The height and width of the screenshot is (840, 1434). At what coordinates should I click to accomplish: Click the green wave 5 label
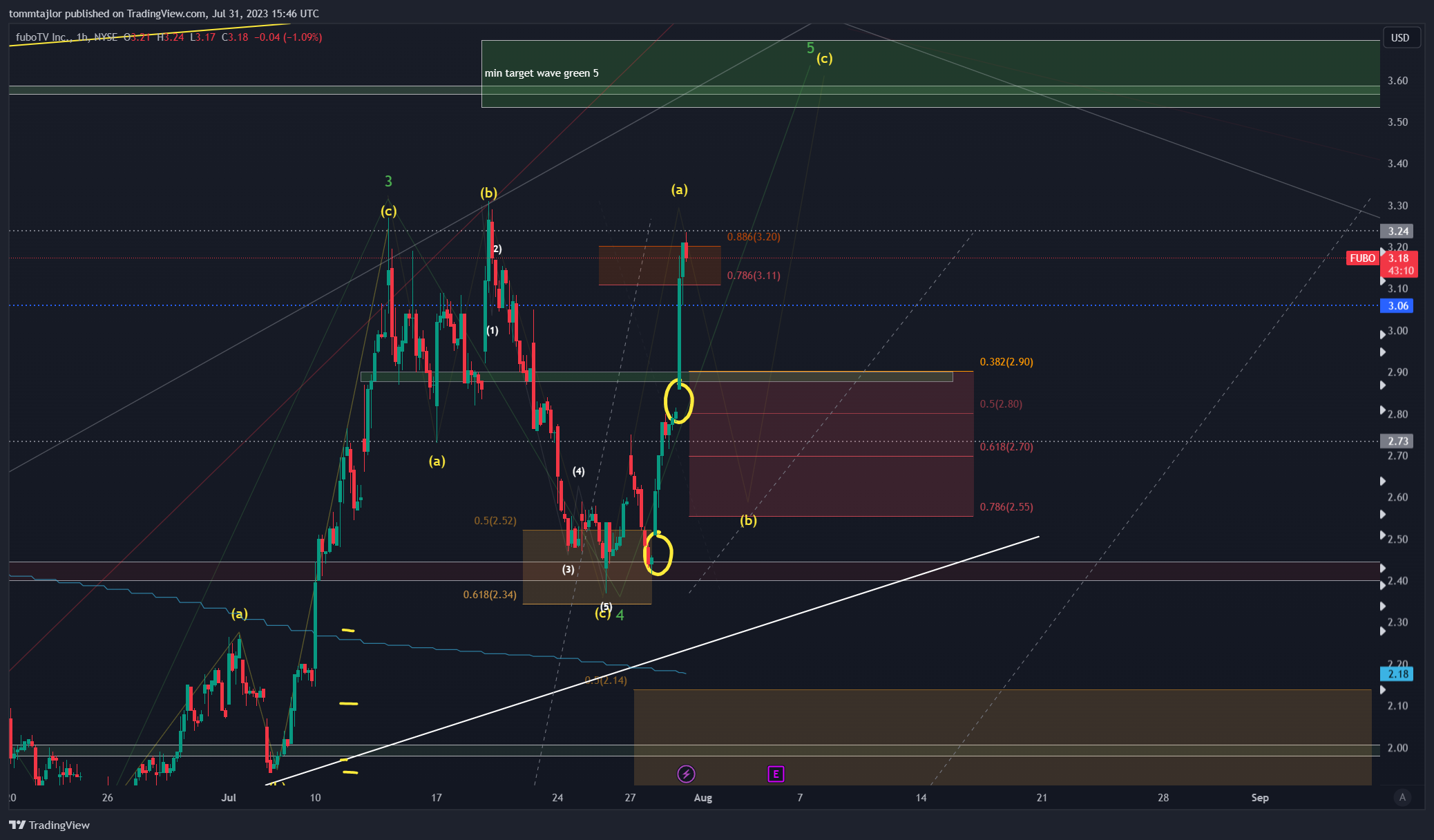point(810,48)
